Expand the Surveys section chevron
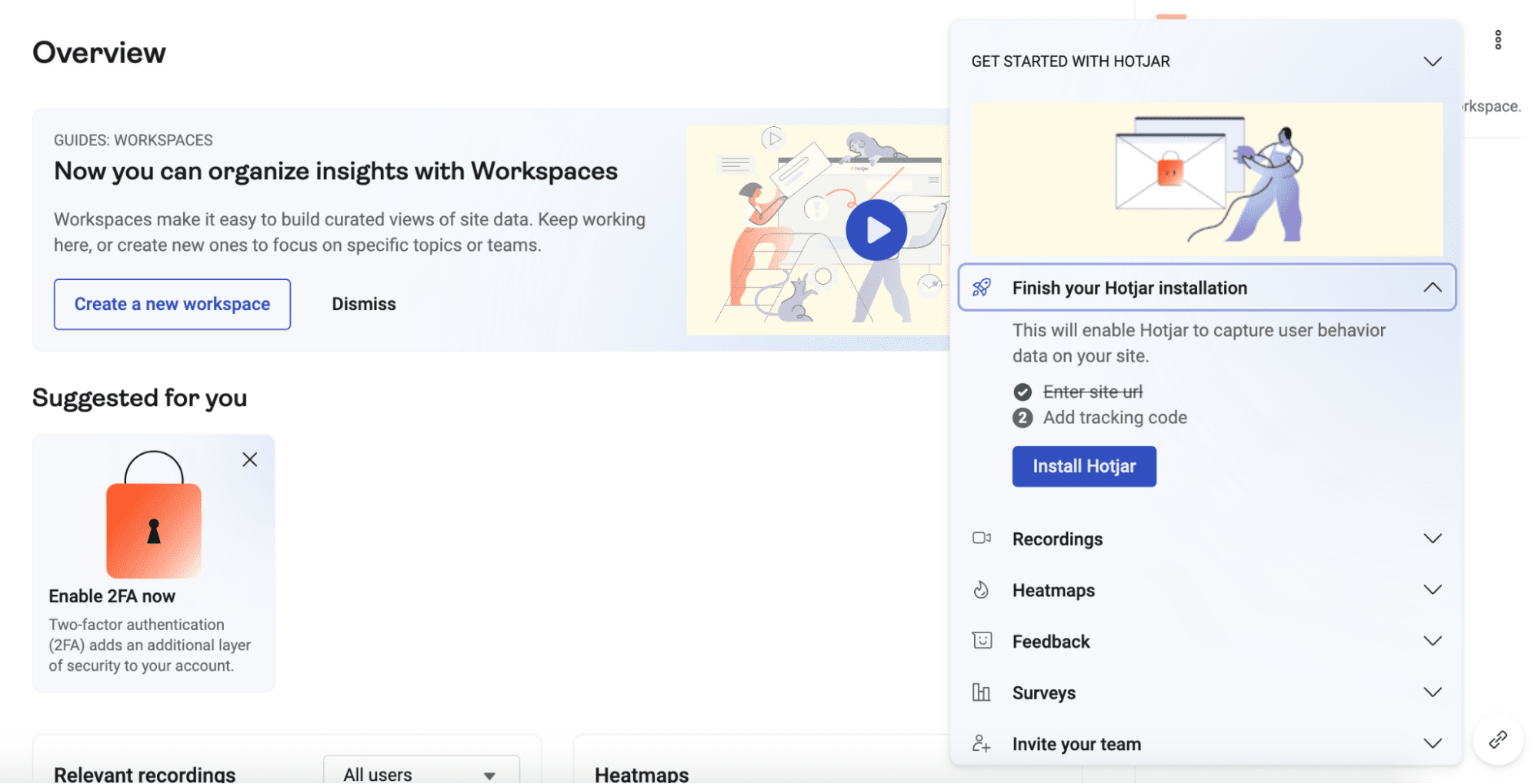 pyautogui.click(x=1432, y=692)
